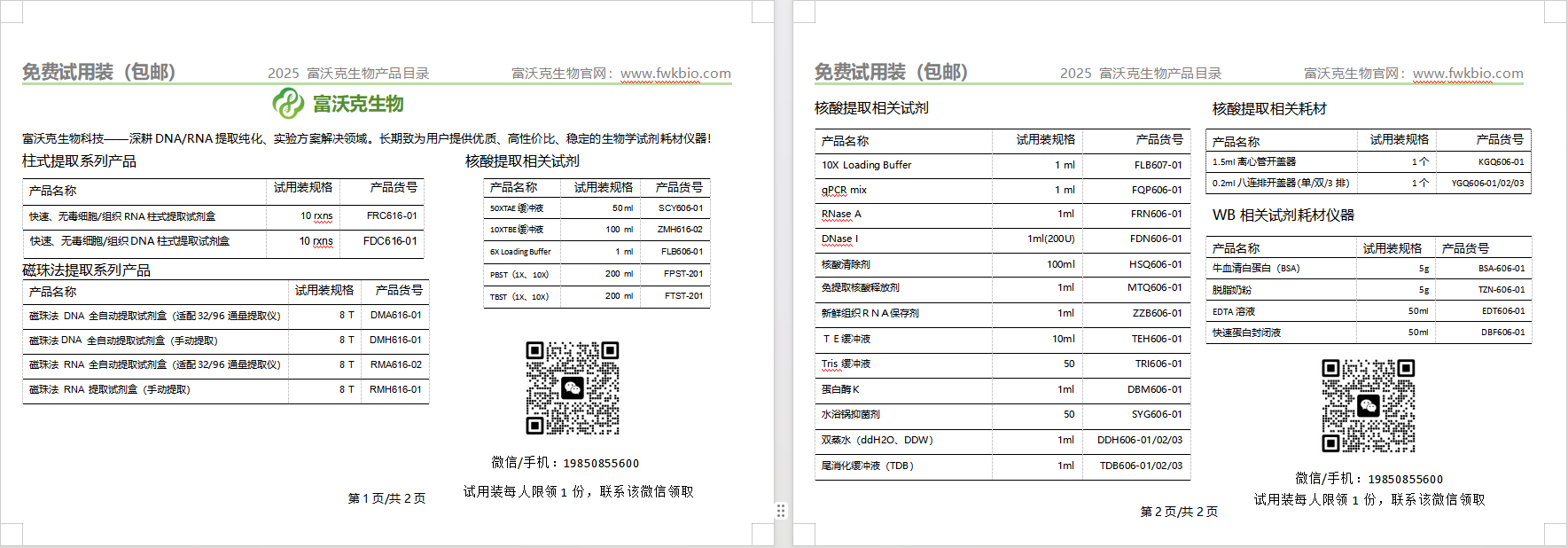This screenshot has height=548, width=1568.
Task: Click the 免费试用装 header on page 1
Action: [x=98, y=72]
